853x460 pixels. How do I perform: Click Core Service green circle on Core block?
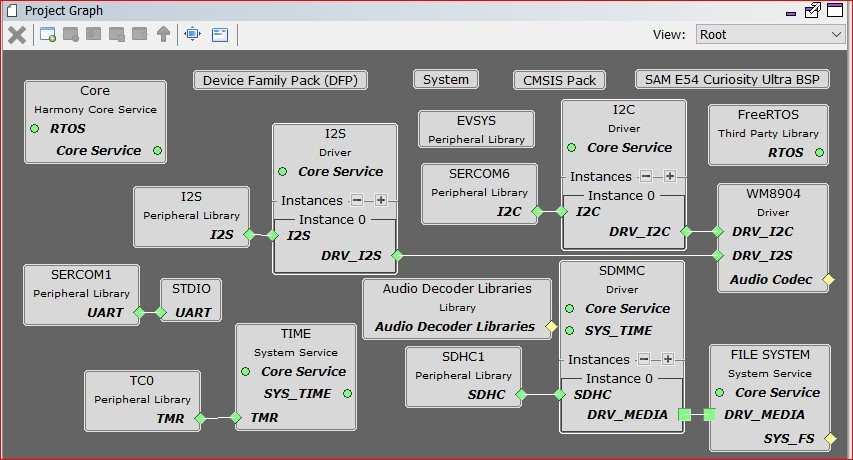tap(158, 151)
